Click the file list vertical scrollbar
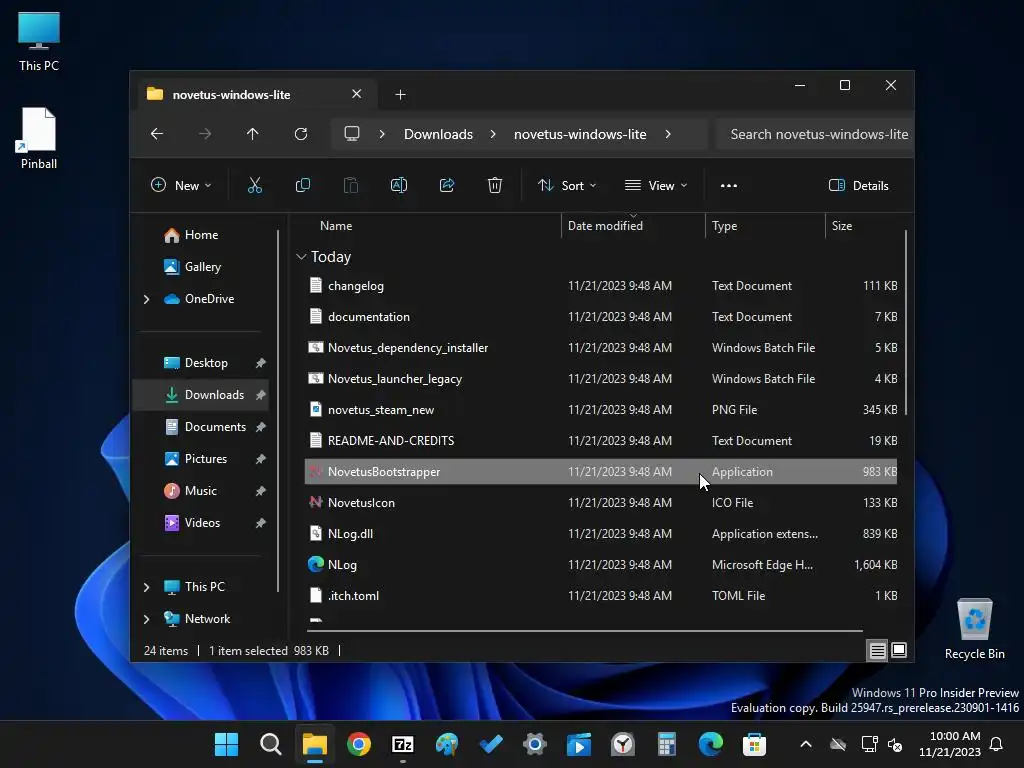 [x=906, y=323]
